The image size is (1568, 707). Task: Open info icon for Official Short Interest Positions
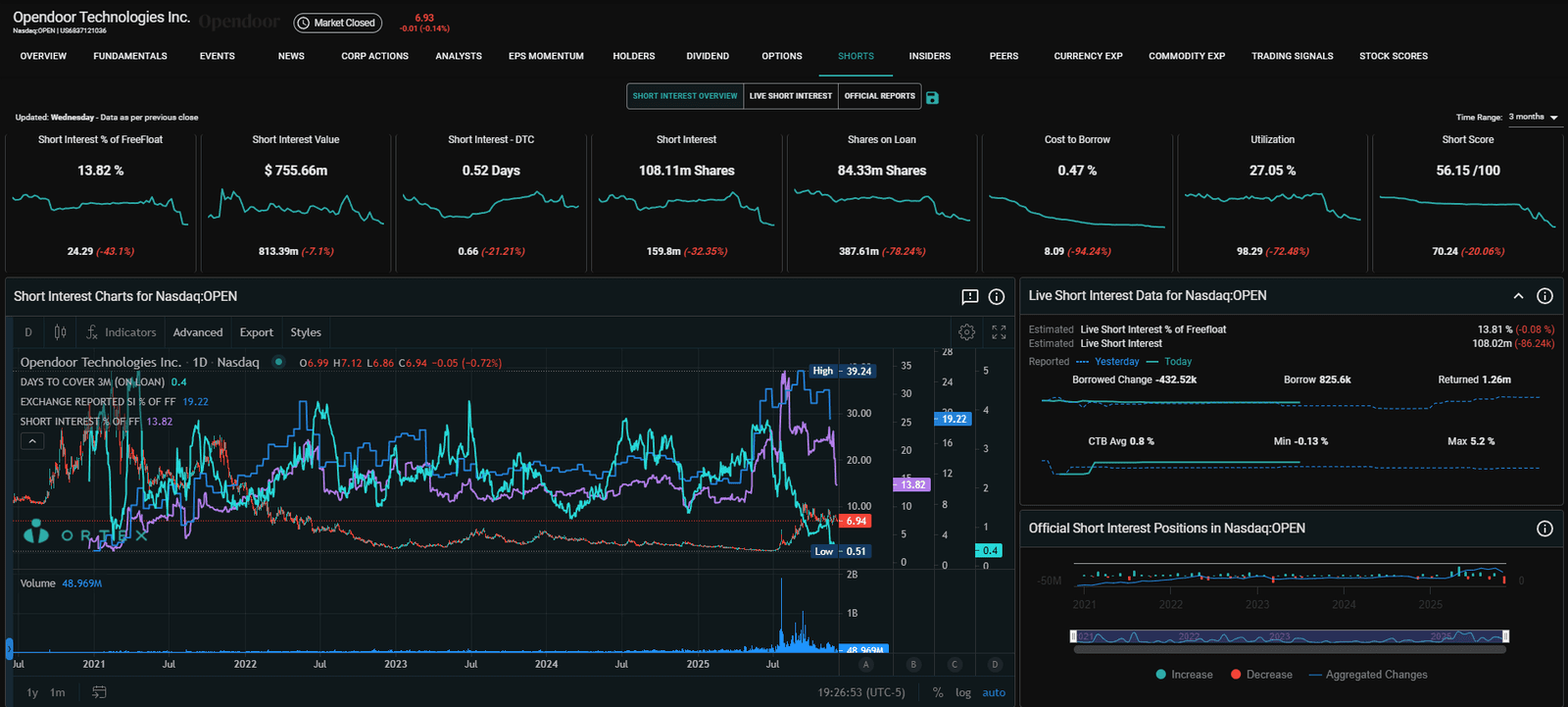[x=1544, y=529]
